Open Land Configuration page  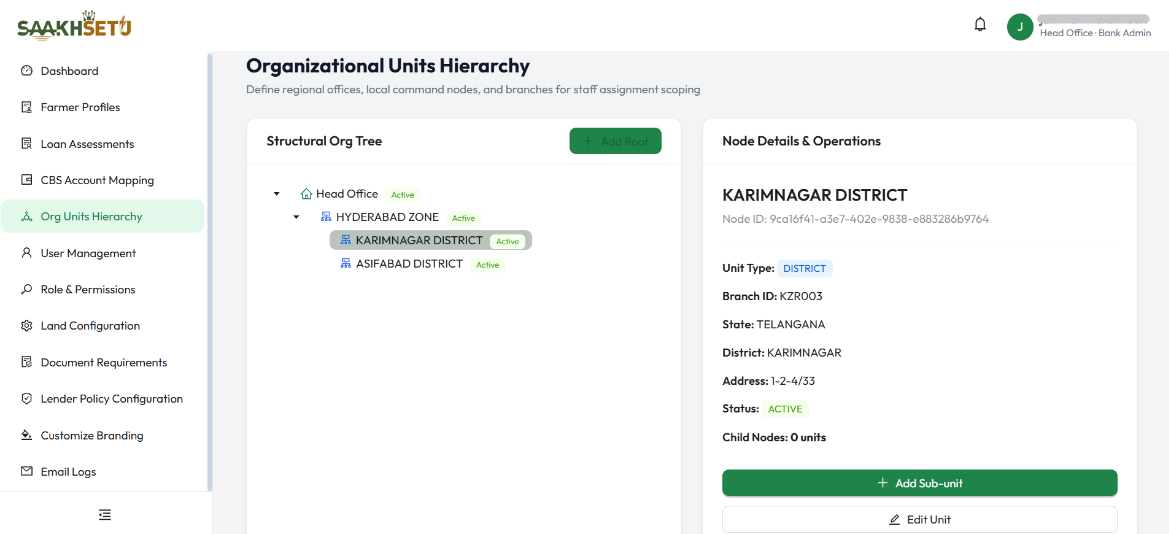[x=102, y=326]
